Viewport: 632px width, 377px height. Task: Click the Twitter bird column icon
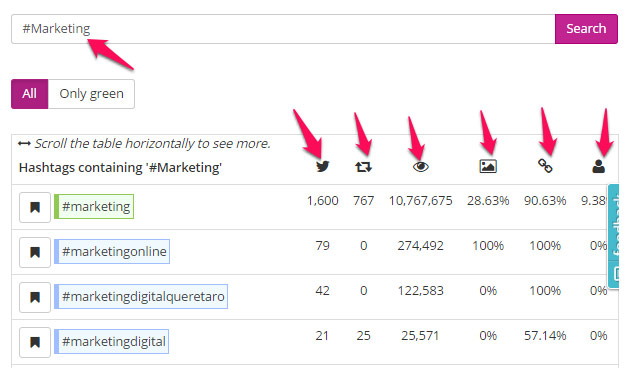[322, 166]
